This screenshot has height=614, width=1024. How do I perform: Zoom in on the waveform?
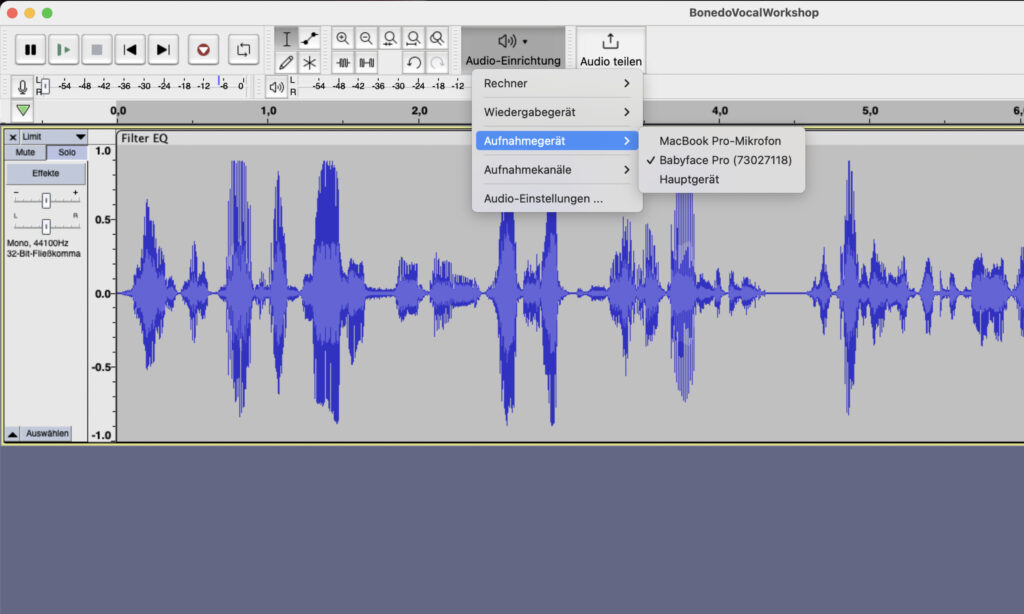coord(342,39)
